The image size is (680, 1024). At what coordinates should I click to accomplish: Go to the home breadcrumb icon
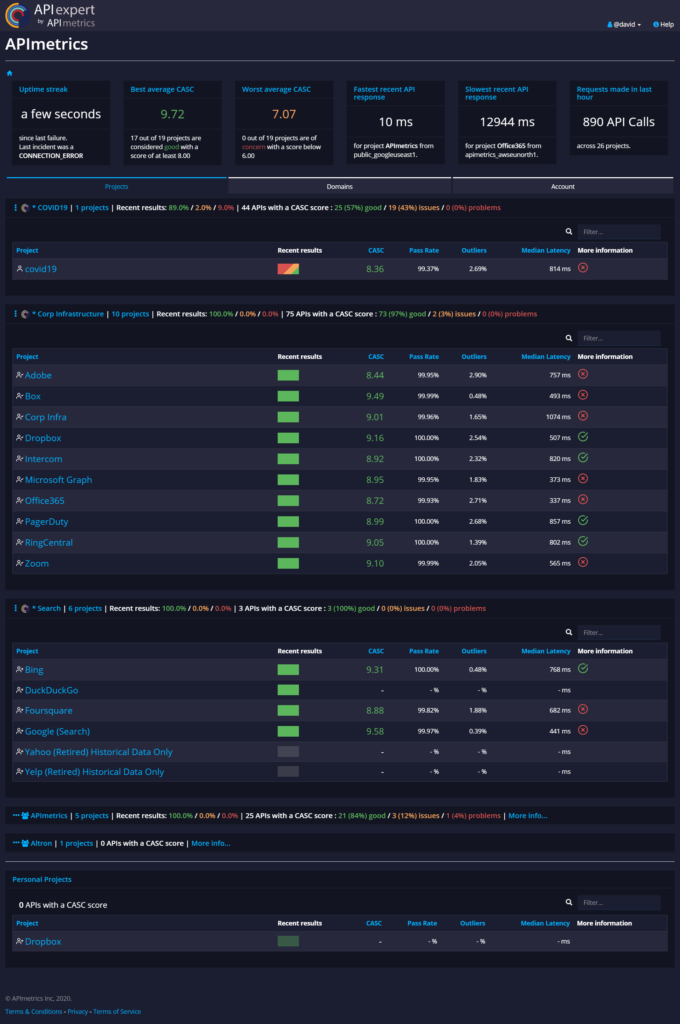coord(9,73)
